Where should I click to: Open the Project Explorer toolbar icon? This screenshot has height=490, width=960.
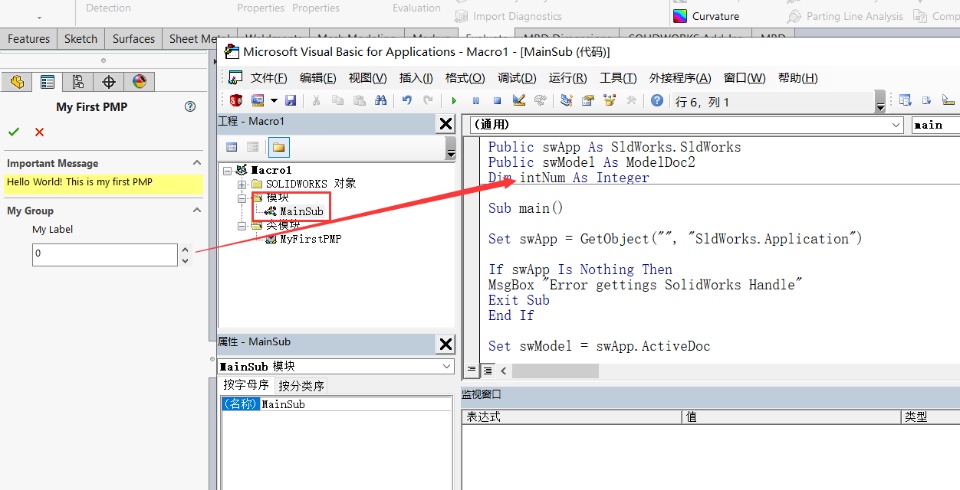[566, 100]
